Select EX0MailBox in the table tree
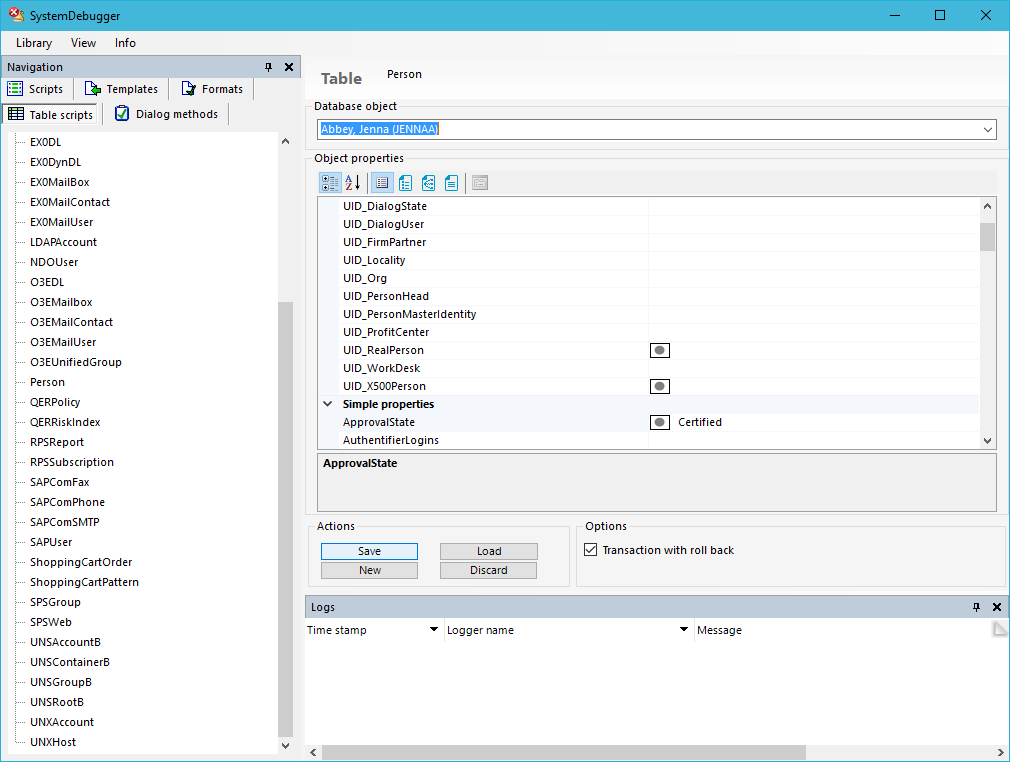Viewport: 1010px width, 762px height. coord(60,182)
